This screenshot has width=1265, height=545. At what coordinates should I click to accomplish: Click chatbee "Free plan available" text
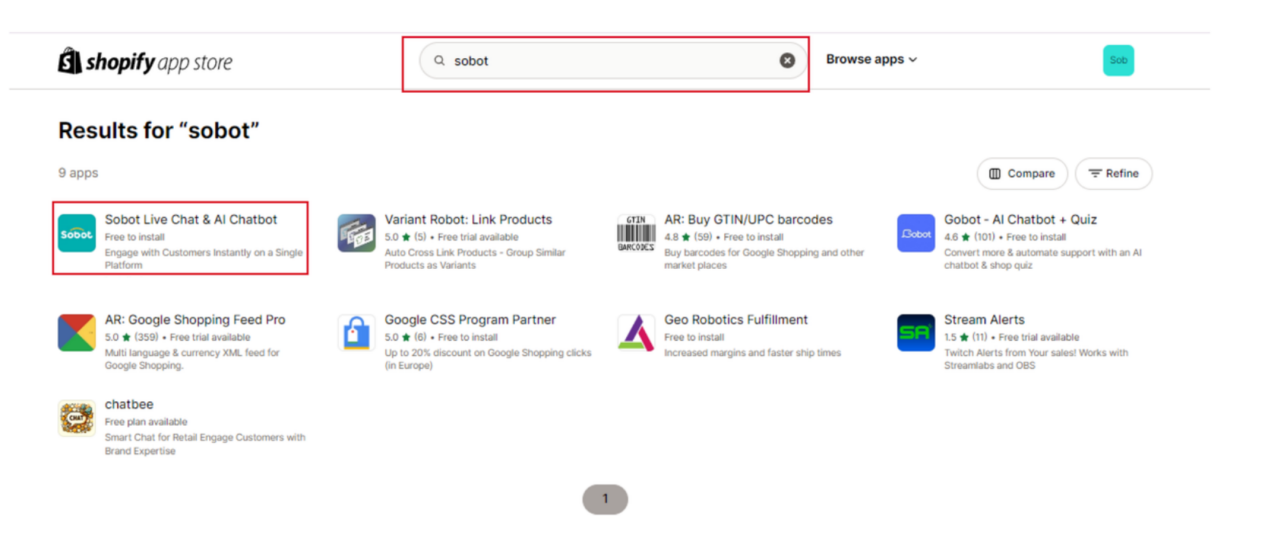[x=146, y=422]
